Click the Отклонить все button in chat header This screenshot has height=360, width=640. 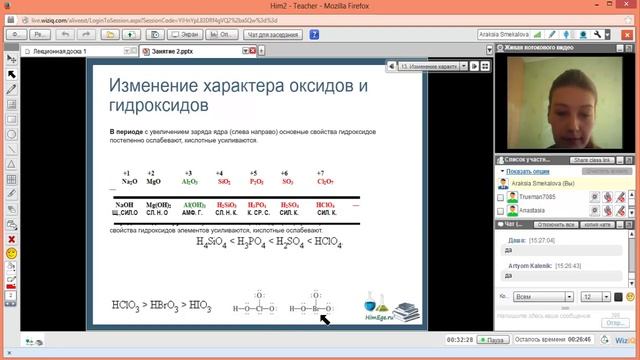click(556, 225)
